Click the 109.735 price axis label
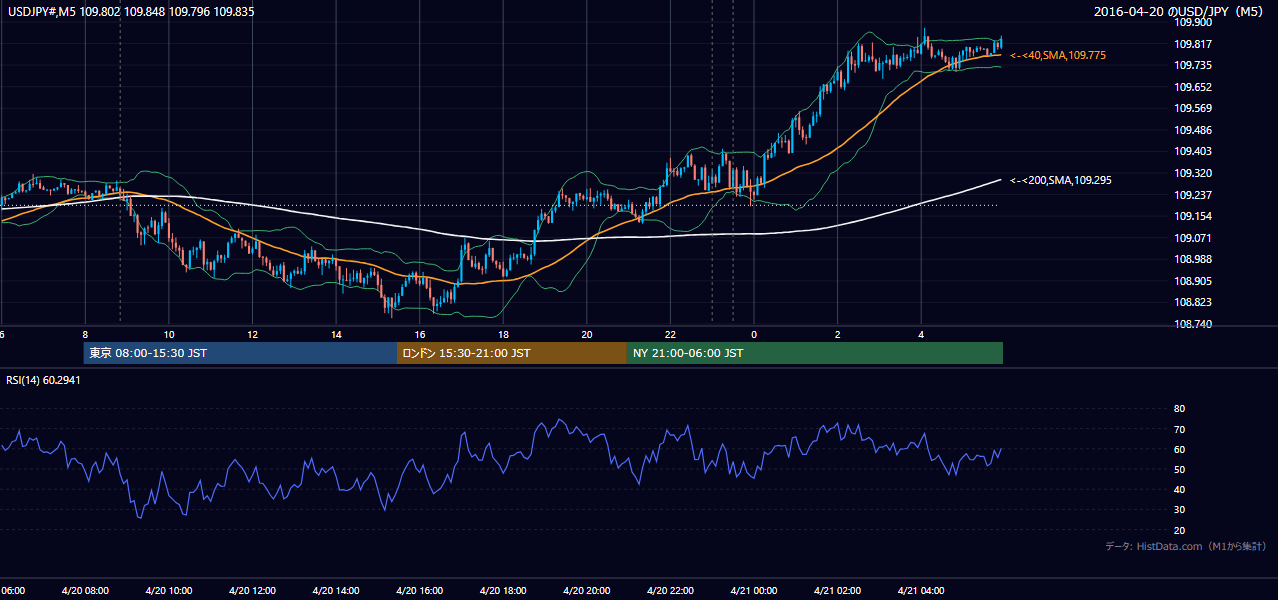Screen dimensions: 1278x600 pyautogui.click(x=1193, y=65)
